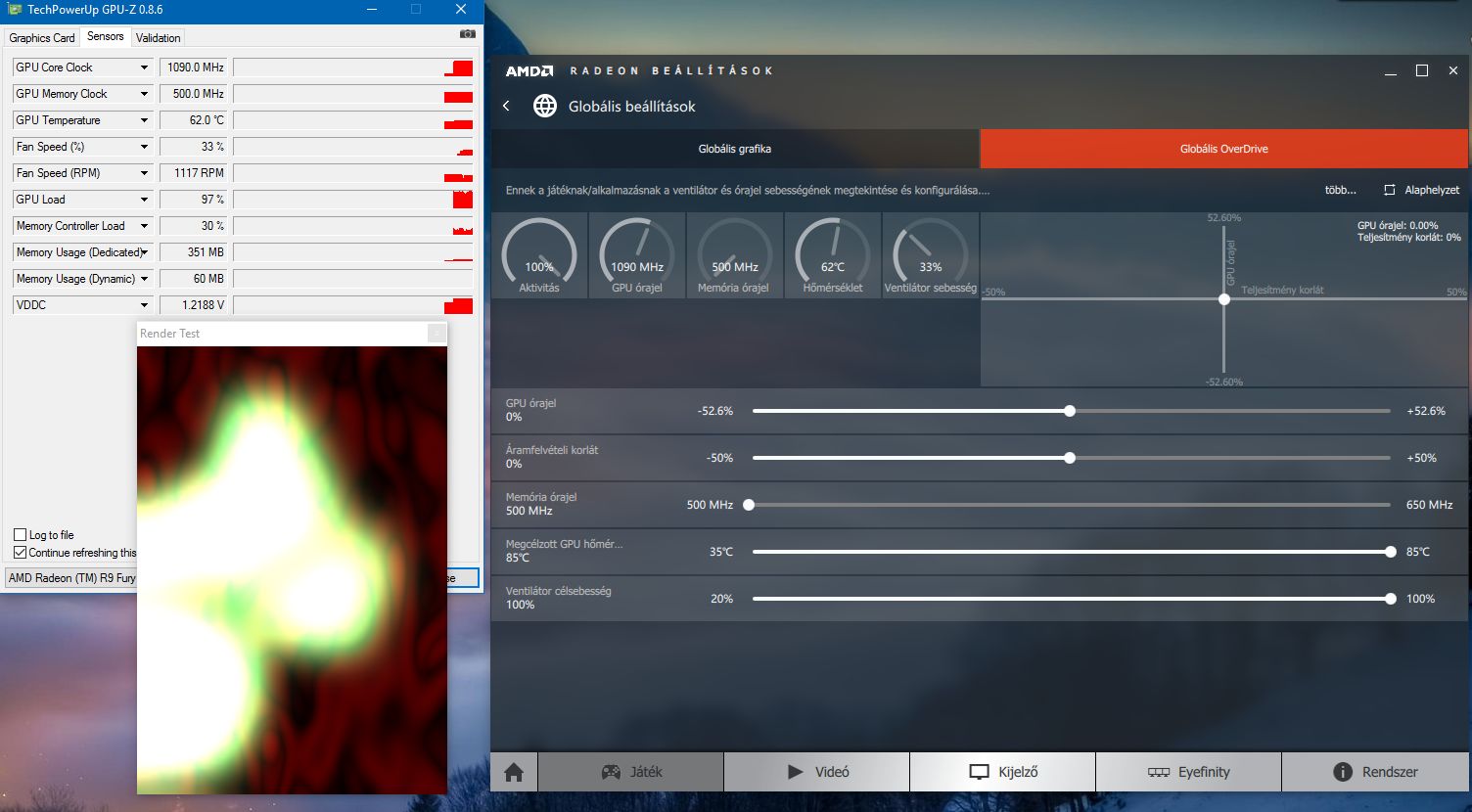Click the GPU Temperature 62.0 °C value
This screenshot has height=812, width=1472.
[x=193, y=120]
